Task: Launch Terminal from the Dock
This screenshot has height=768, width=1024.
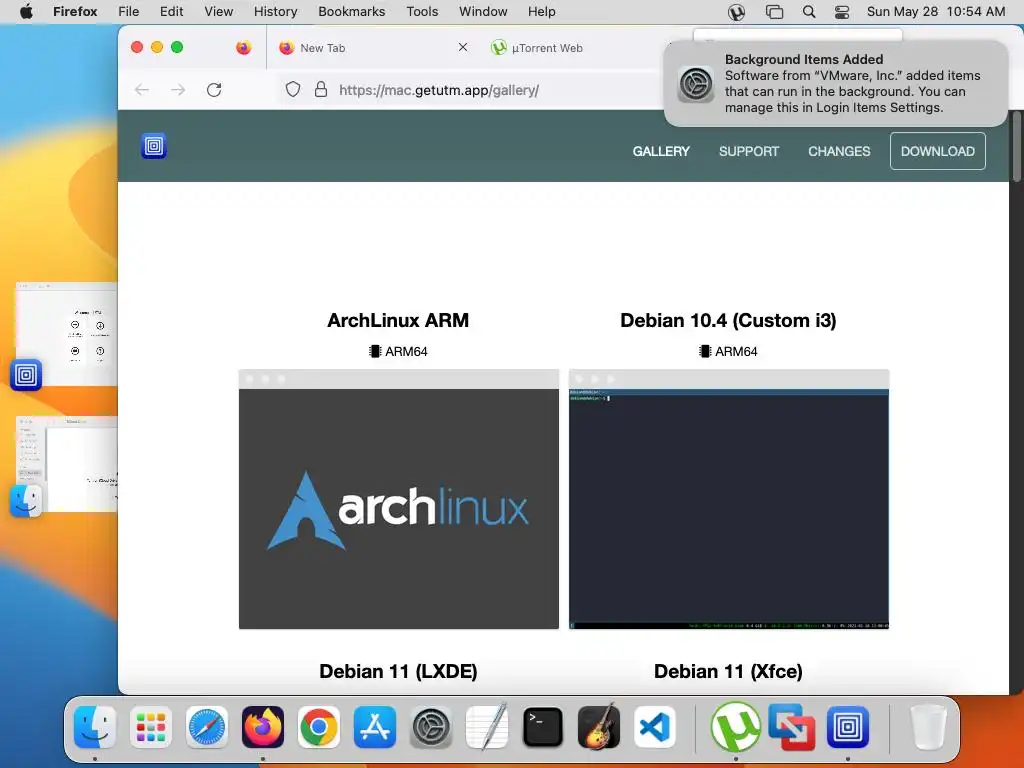Action: click(543, 727)
